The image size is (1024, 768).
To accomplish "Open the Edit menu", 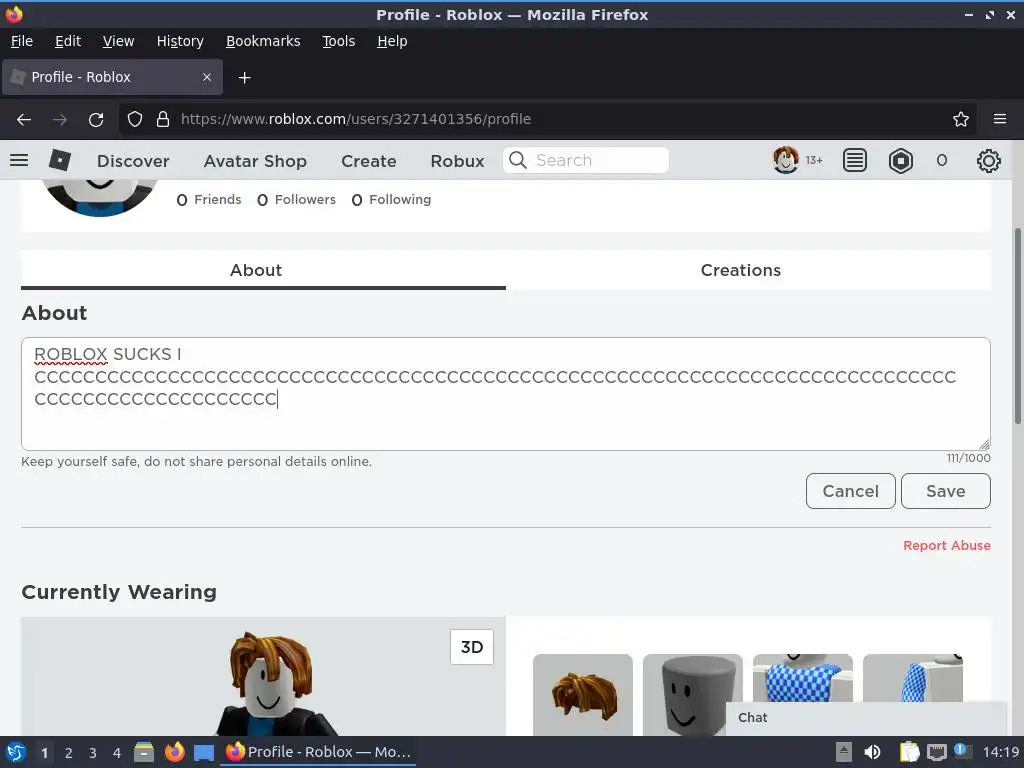I will [x=68, y=41].
